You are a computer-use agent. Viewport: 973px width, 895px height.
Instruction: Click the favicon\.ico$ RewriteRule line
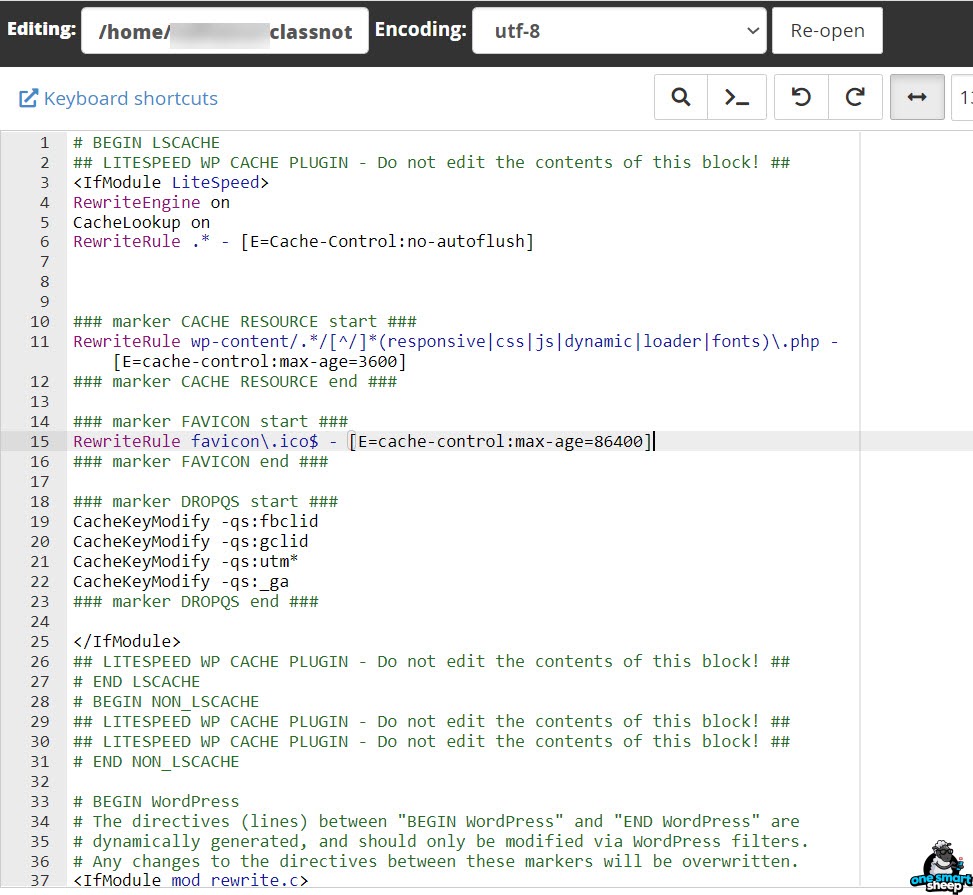(362, 441)
